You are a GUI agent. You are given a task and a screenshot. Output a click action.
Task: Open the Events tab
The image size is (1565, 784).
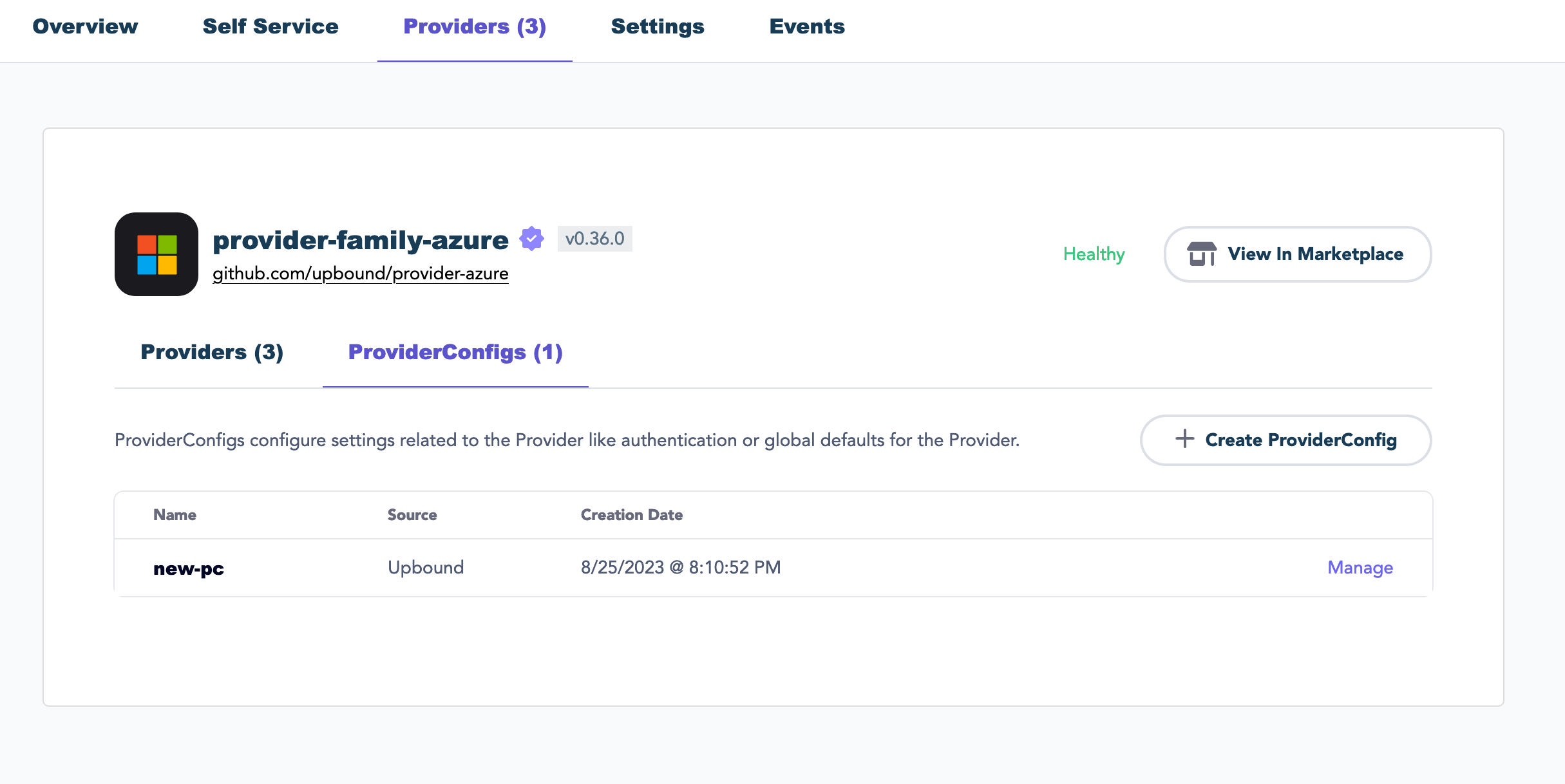click(x=807, y=26)
